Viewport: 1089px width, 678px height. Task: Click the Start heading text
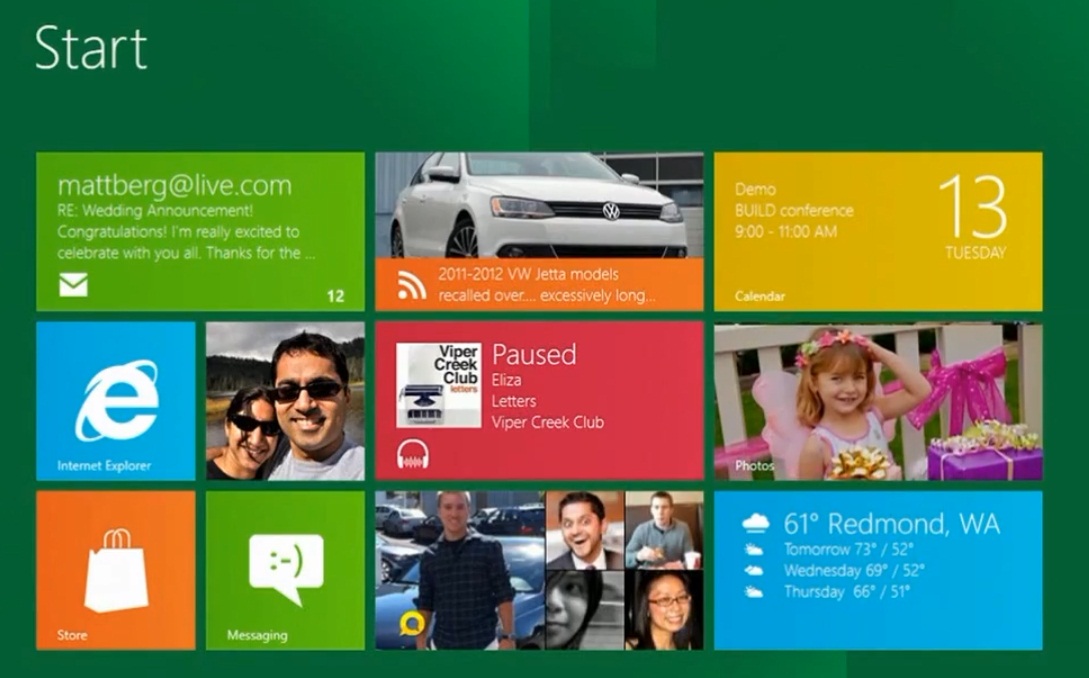point(91,48)
